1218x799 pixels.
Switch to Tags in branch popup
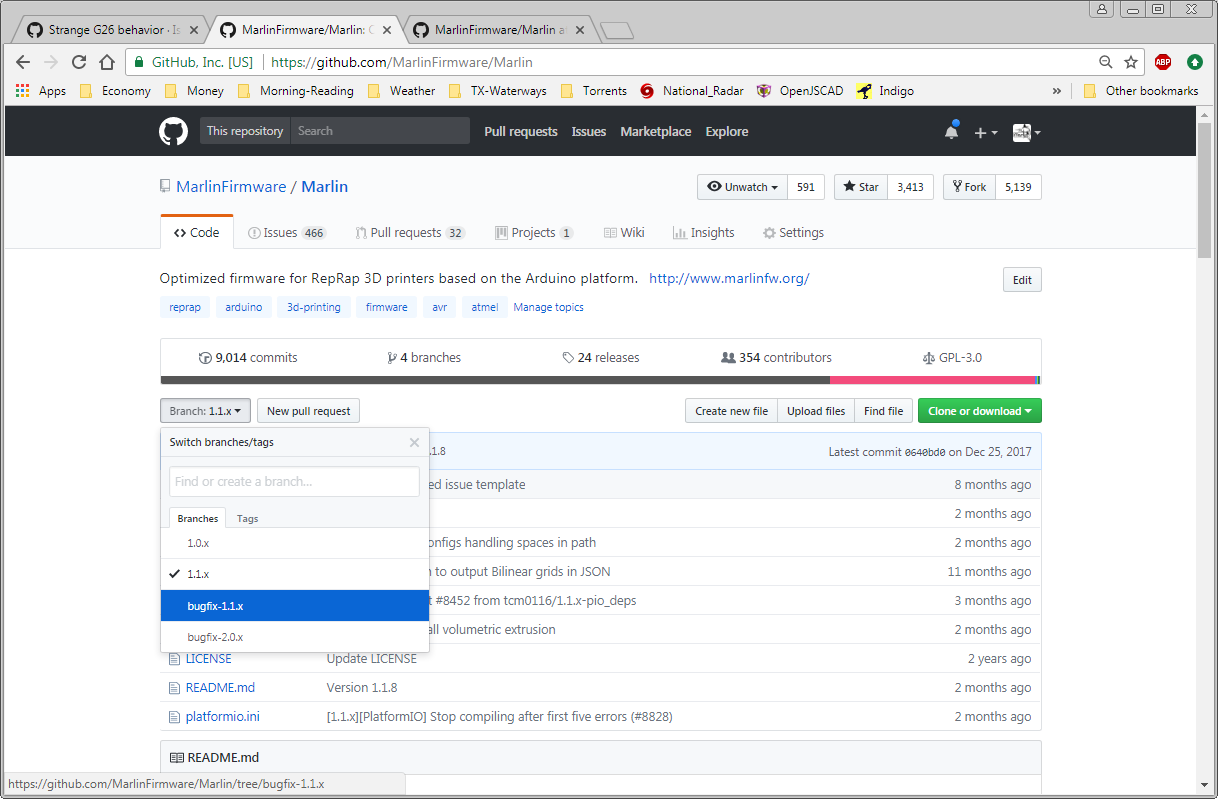point(248,519)
